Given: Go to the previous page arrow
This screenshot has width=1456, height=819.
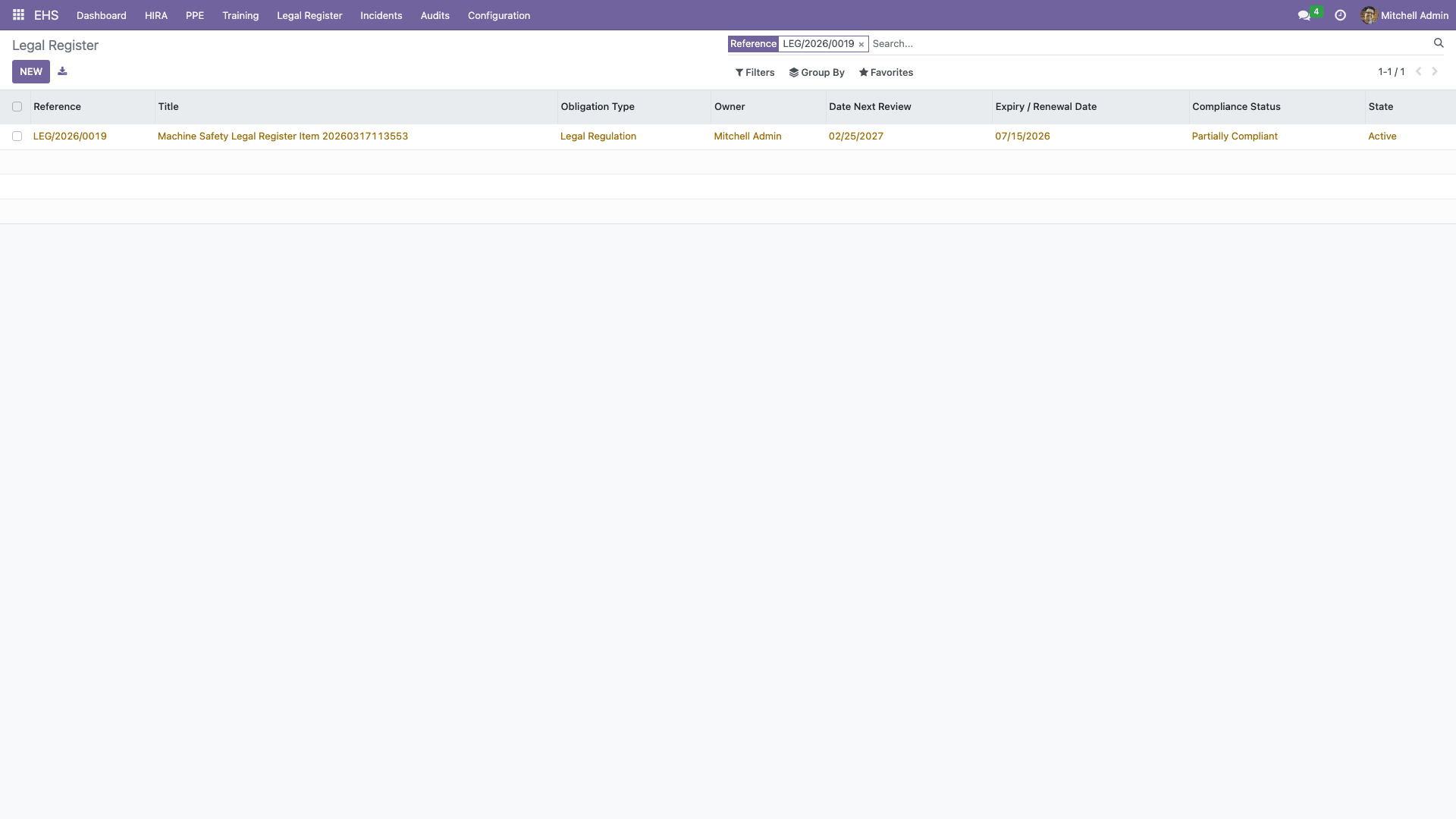Looking at the screenshot, I should pos(1418,71).
